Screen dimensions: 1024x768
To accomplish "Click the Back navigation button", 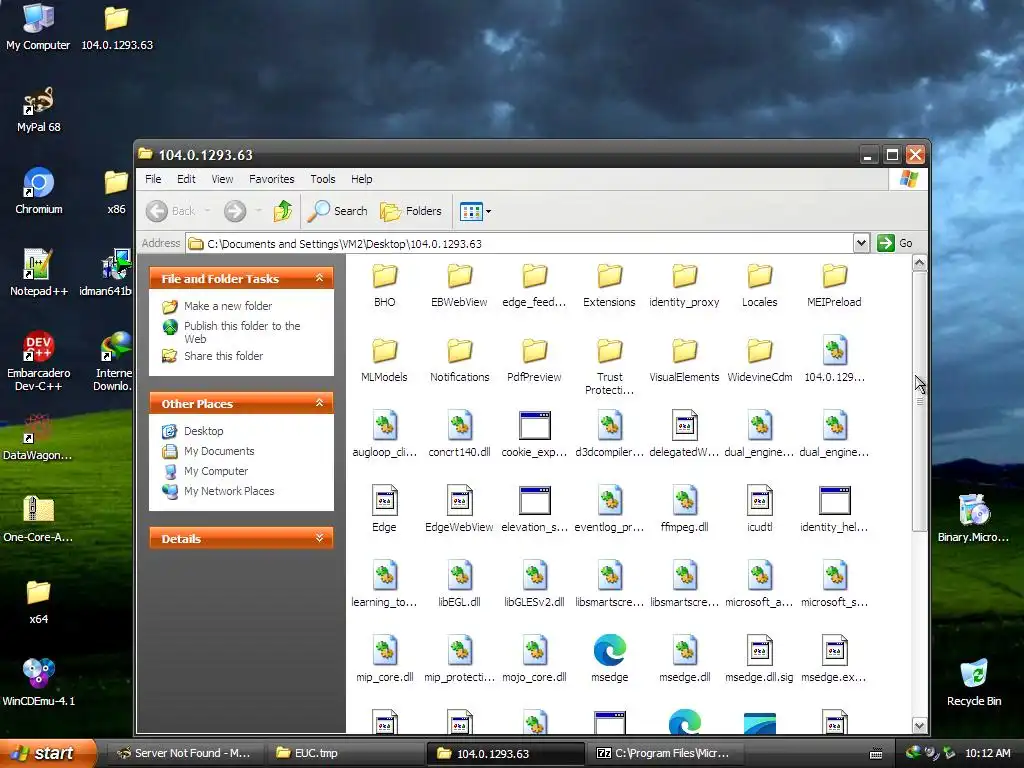I will pyautogui.click(x=170, y=211).
